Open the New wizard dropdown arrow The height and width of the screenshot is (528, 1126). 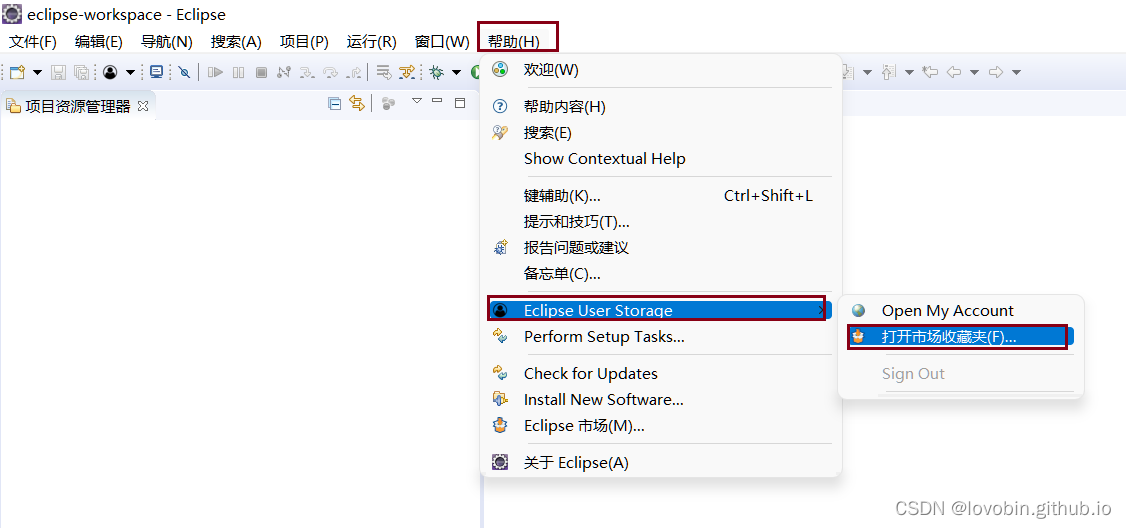[37, 72]
